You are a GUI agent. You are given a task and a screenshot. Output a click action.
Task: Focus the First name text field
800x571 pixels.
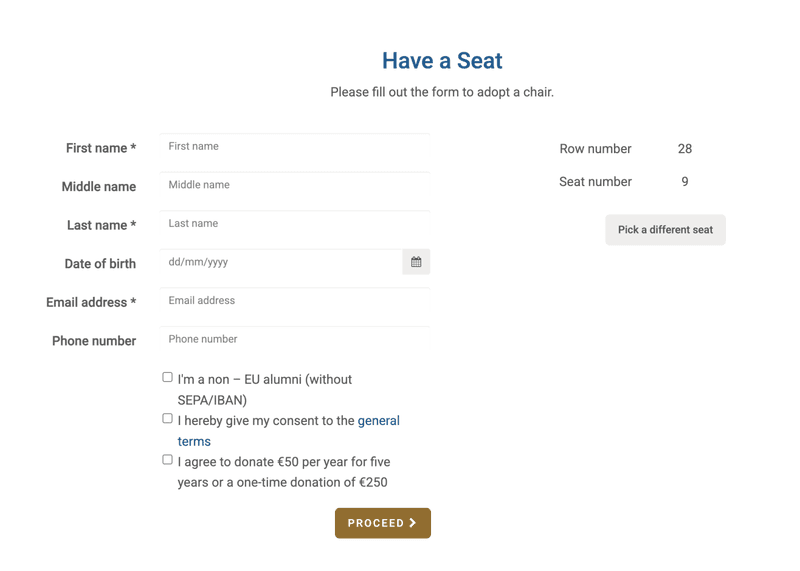tap(294, 147)
